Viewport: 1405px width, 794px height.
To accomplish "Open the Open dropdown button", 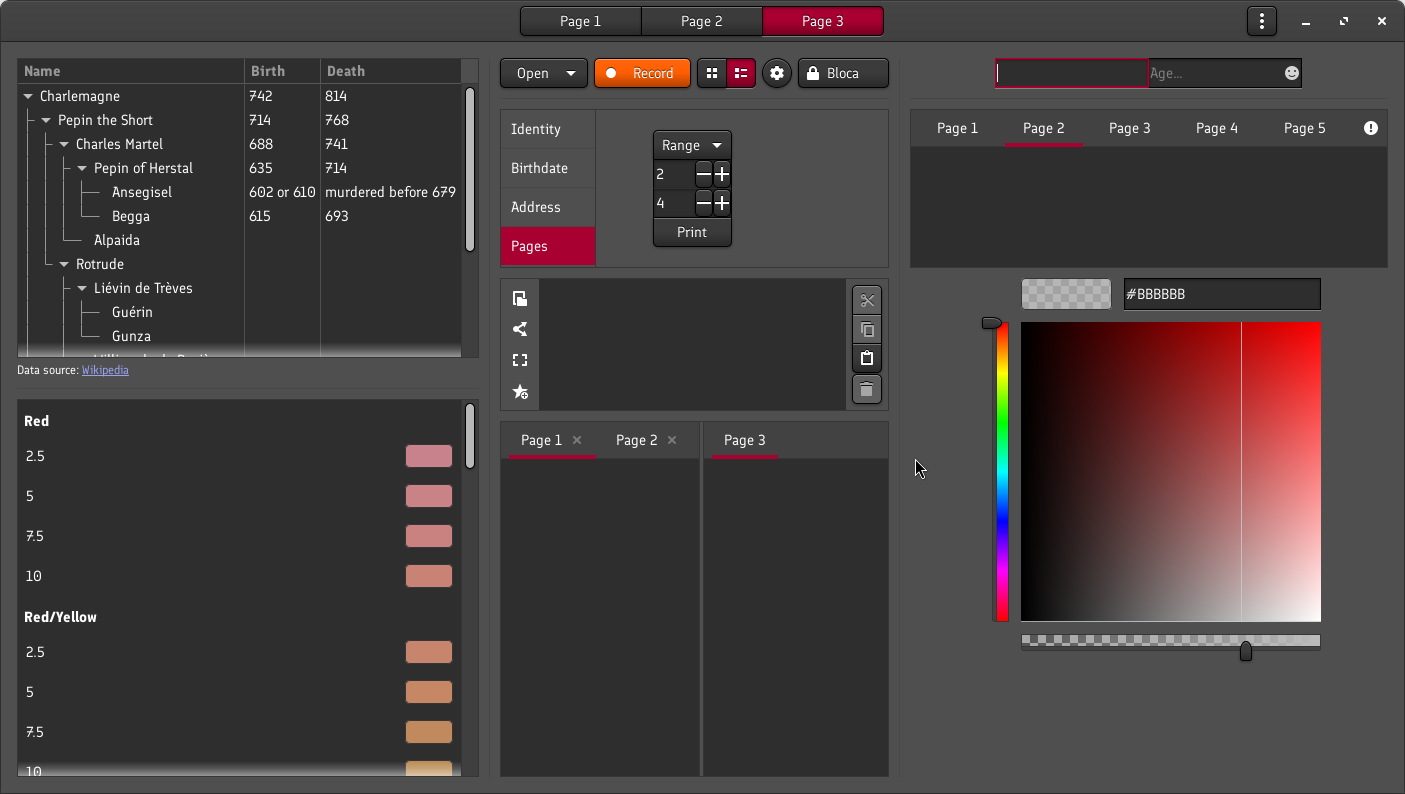I will [544, 73].
